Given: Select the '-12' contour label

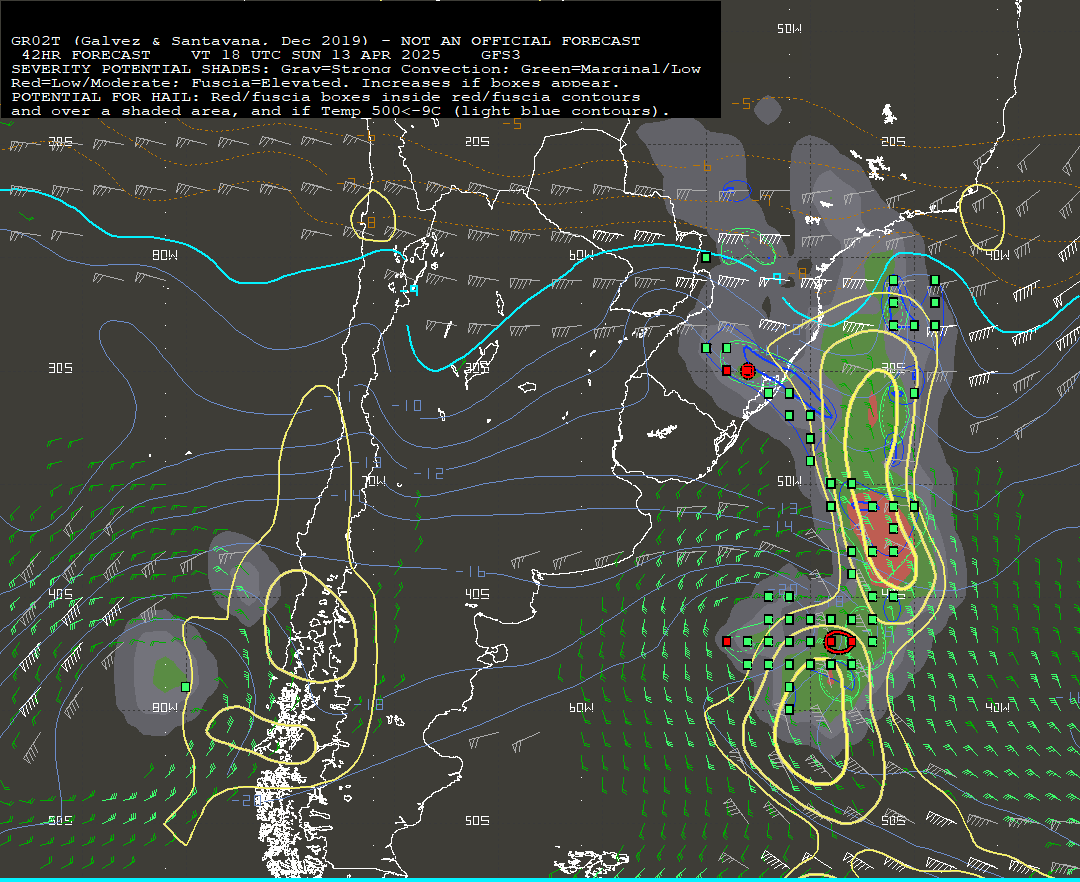Looking at the screenshot, I should (428, 473).
